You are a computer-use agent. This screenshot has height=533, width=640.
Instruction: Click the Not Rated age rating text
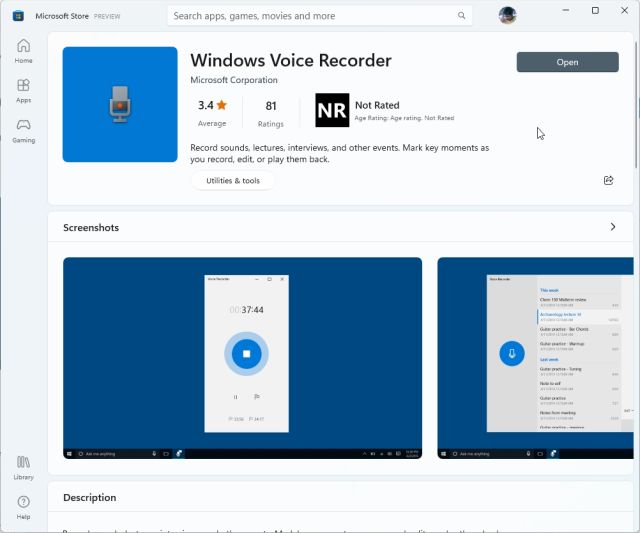[377, 105]
